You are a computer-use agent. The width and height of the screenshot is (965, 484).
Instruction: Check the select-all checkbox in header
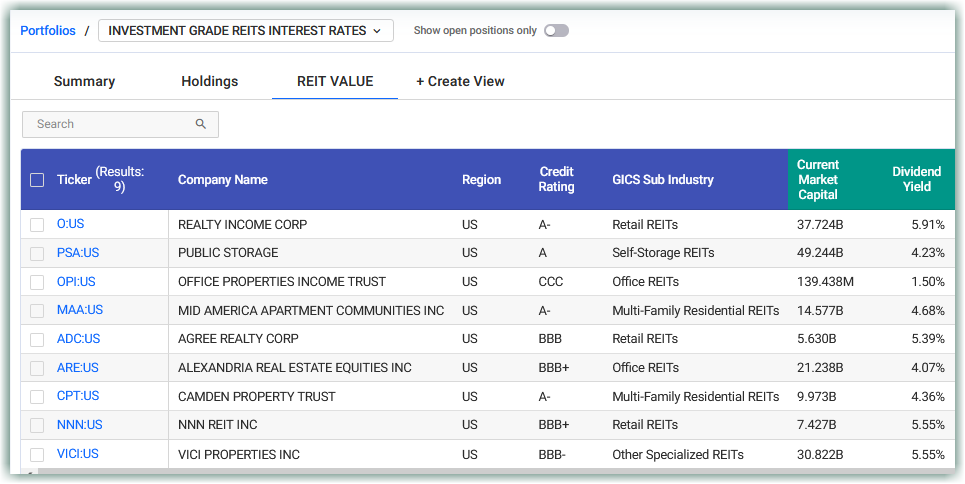[37, 180]
